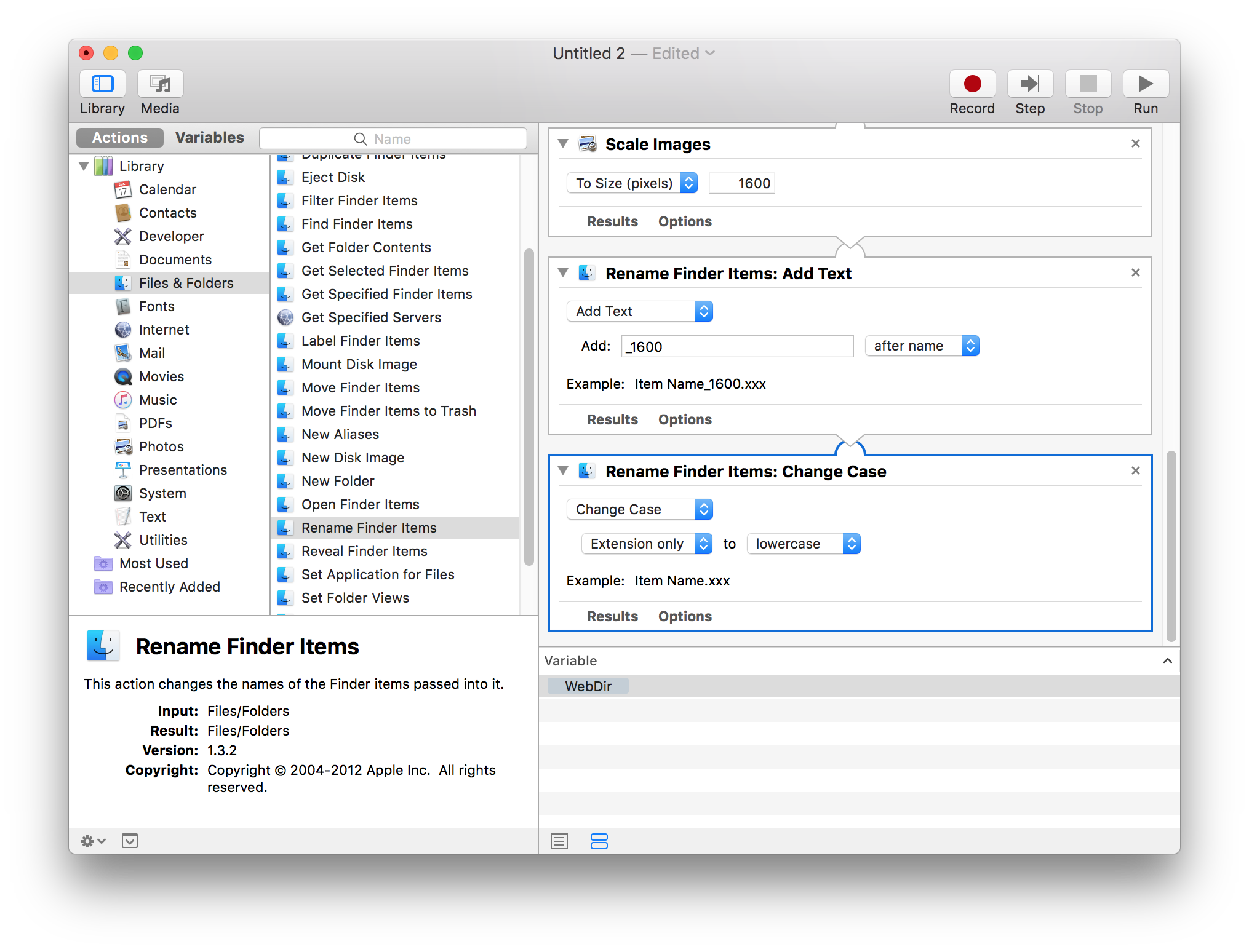Collapse the Scale Images action

563,143
